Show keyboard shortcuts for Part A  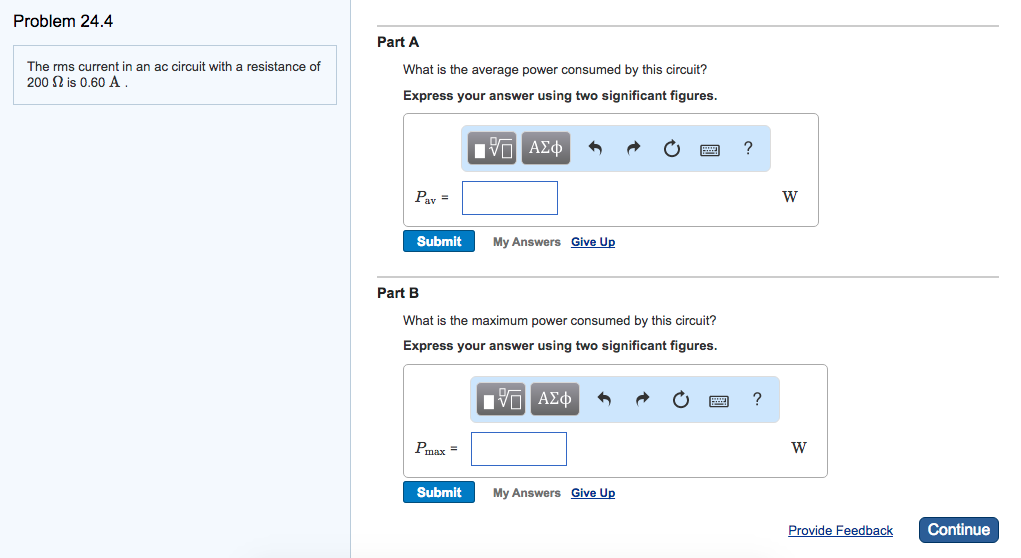[710, 150]
